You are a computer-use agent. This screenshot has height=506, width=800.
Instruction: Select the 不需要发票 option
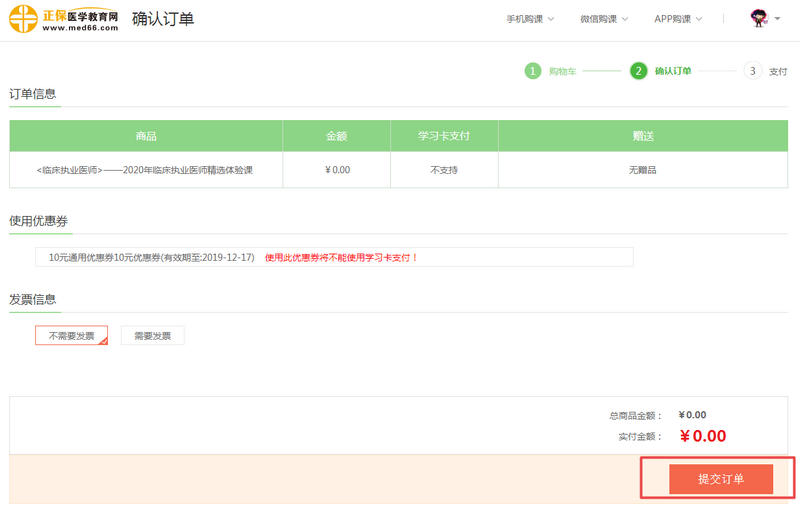click(71, 336)
